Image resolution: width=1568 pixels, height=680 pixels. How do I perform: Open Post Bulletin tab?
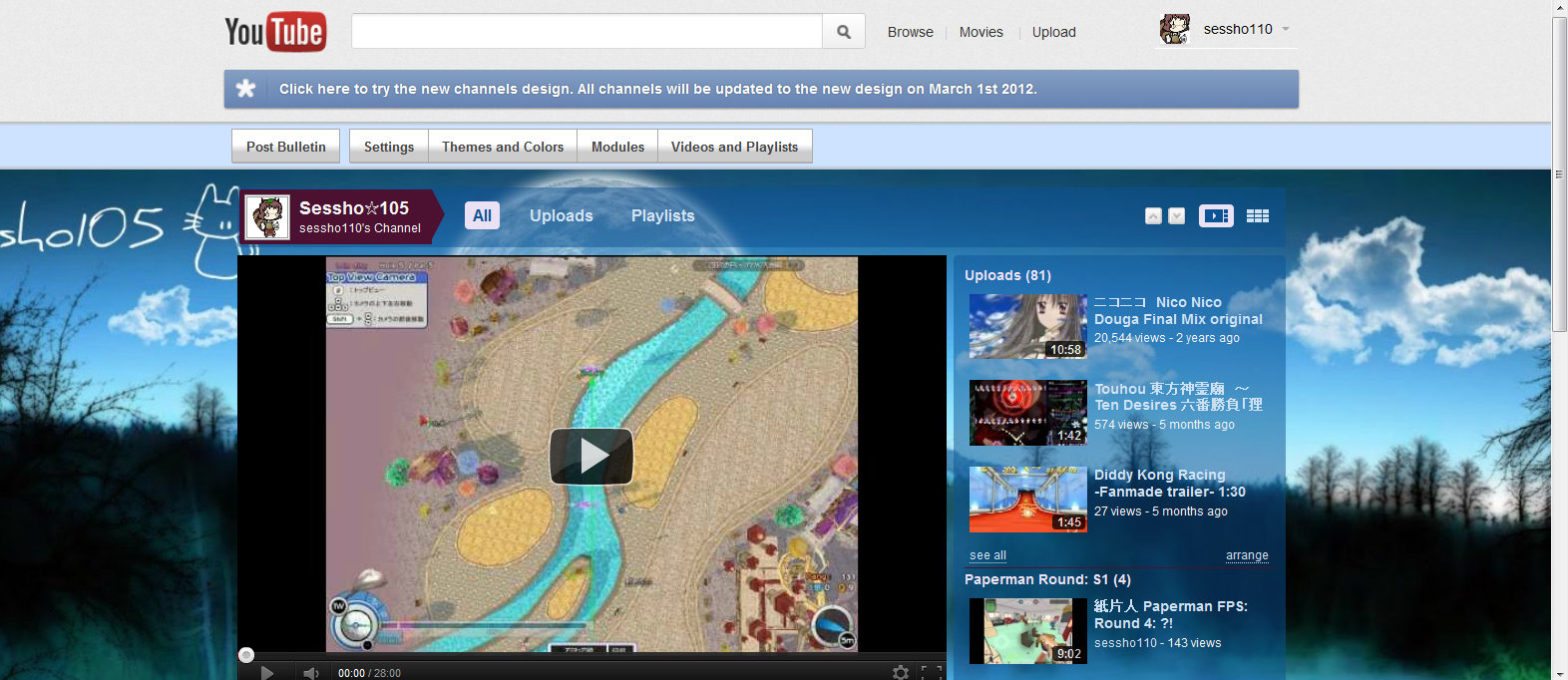[286, 147]
